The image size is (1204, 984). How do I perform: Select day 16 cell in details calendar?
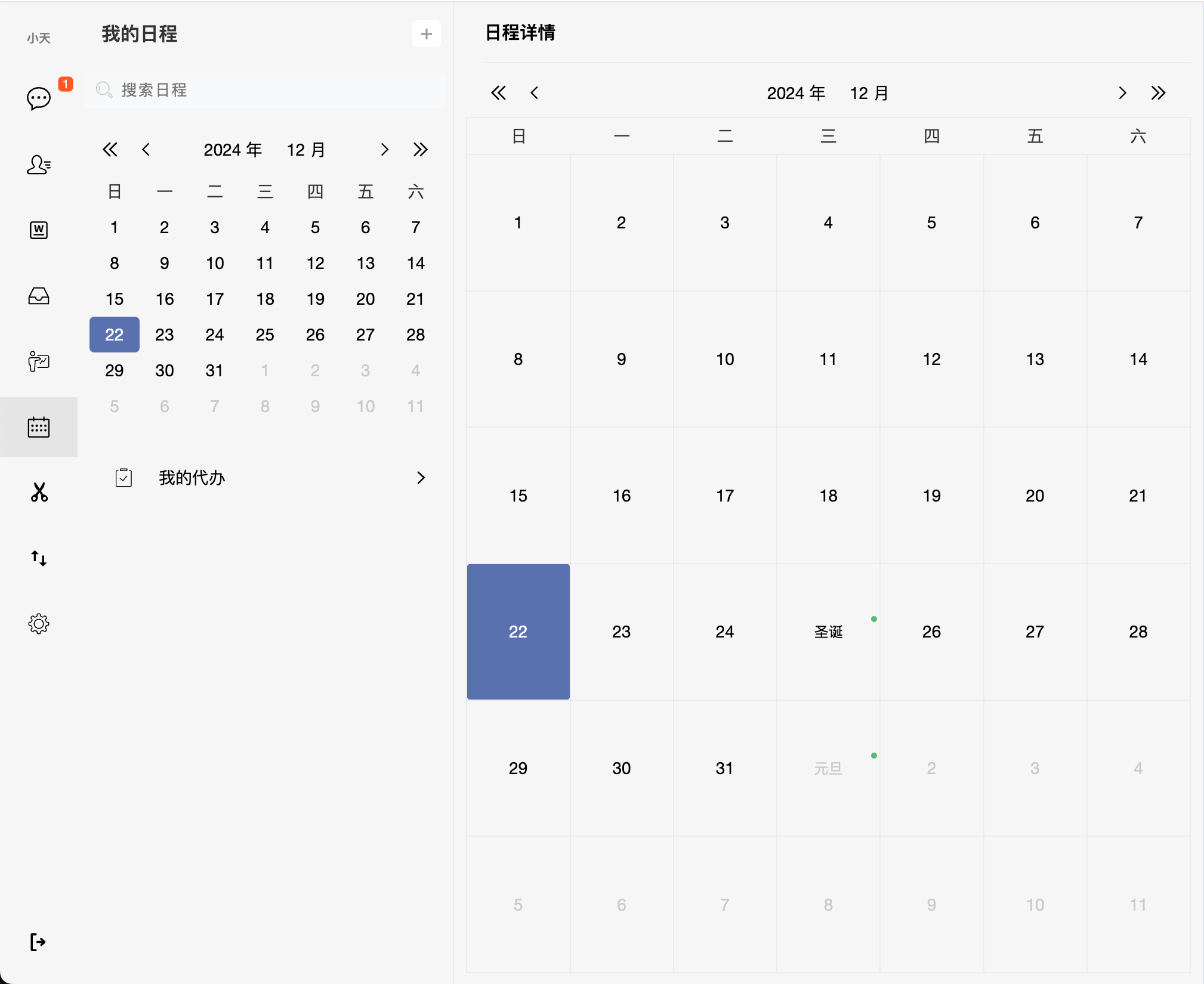[x=622, y=496]
